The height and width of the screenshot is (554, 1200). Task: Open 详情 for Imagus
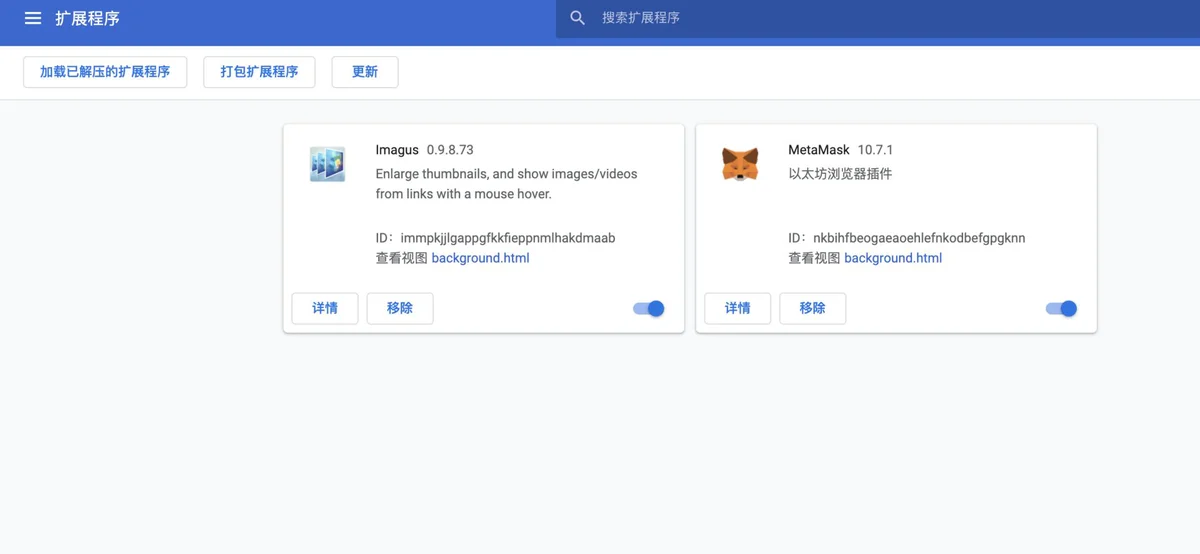click(x=325, y=308)
